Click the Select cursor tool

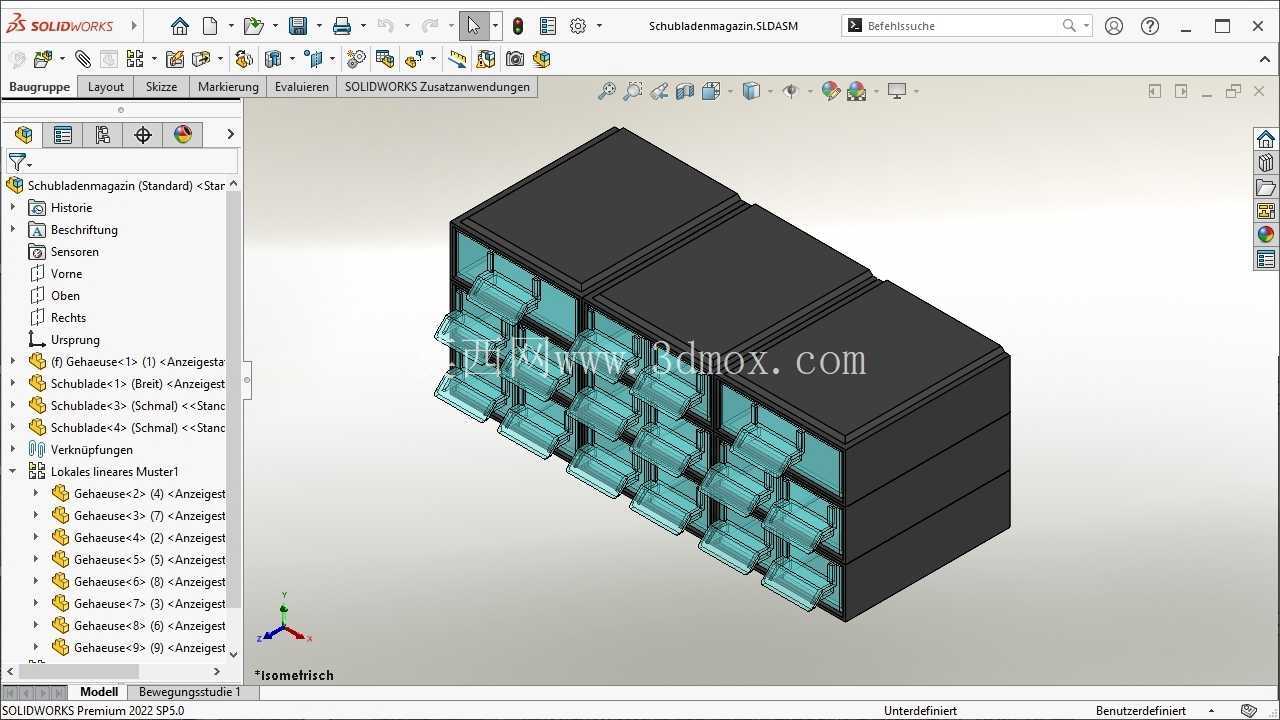pyautogui.click(x=474, y=26)
